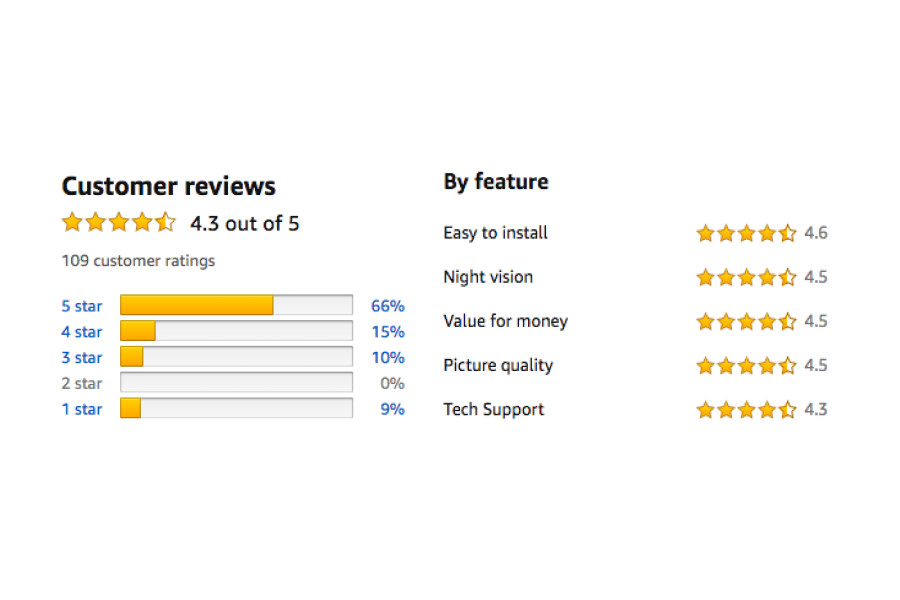Click the 66% percentage link

click(387, 306)
